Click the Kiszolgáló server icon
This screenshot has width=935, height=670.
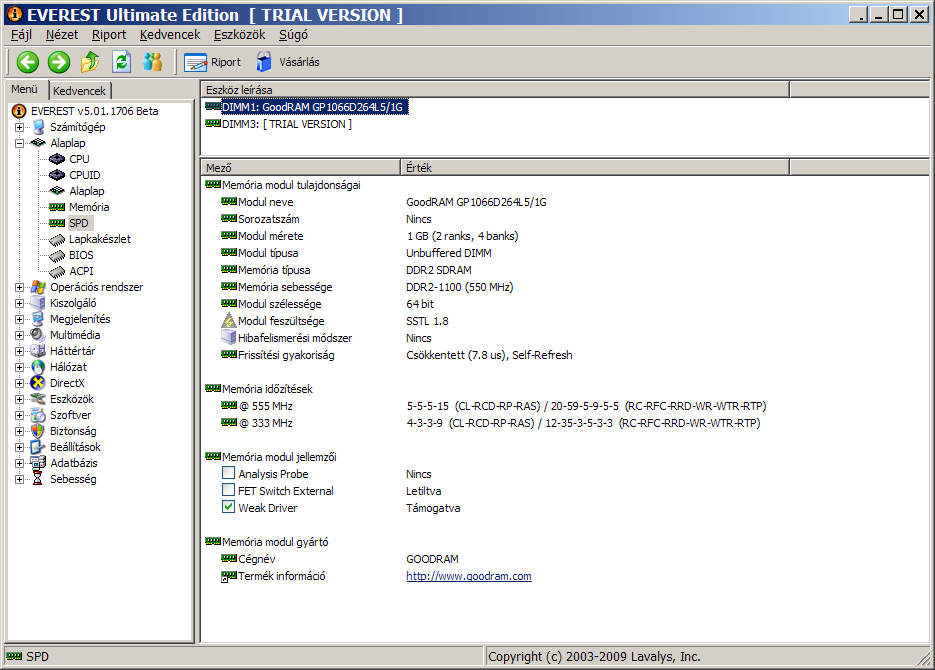click(38, 303)
